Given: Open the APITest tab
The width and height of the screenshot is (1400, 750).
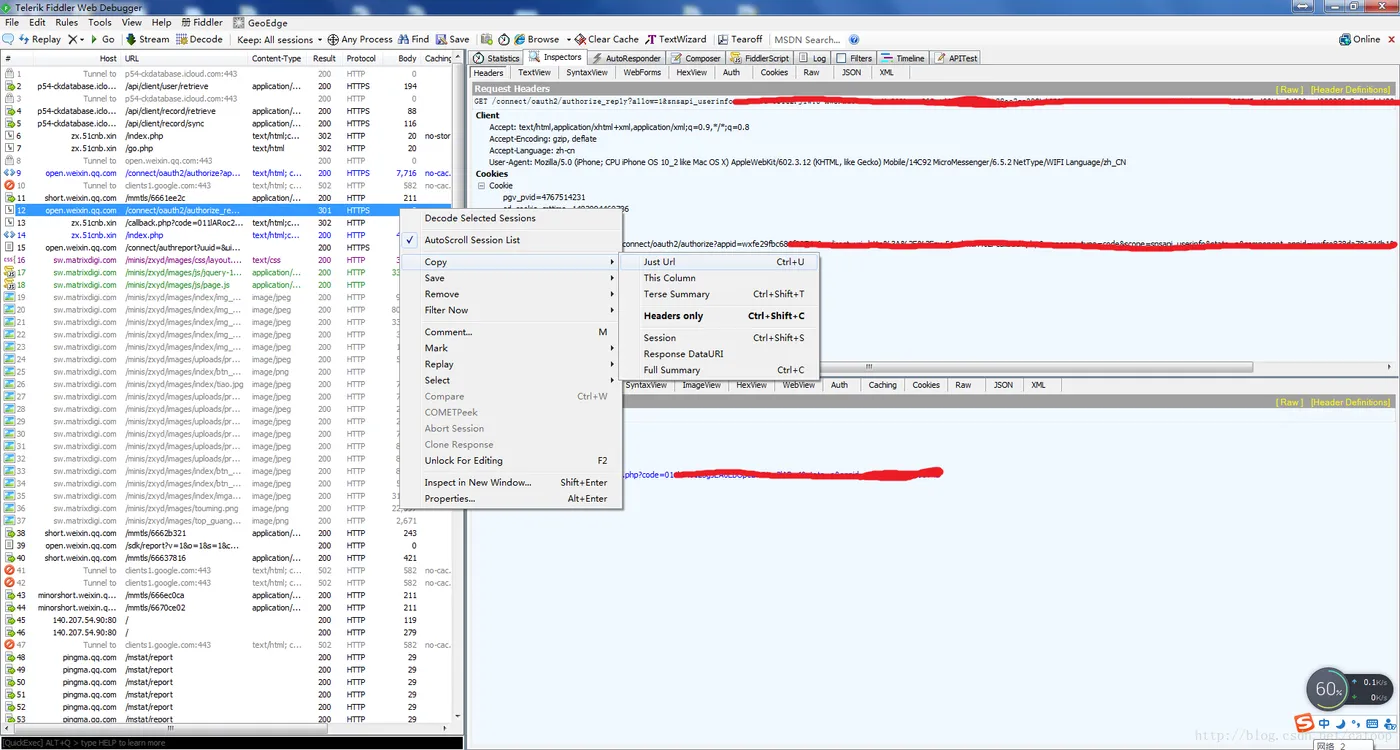Looking at the screenshot, I should click(x=956, y=58).
